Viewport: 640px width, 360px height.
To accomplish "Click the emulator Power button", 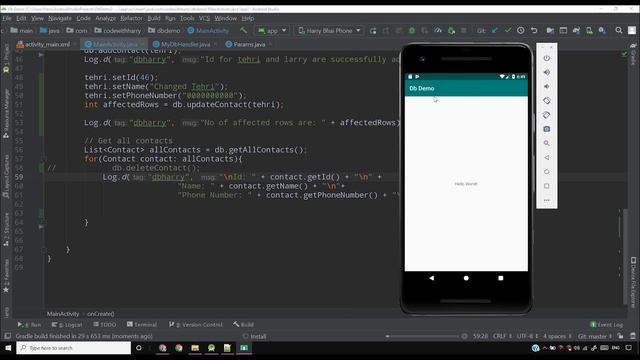I will pyautogui.click(x=547, y=58).
